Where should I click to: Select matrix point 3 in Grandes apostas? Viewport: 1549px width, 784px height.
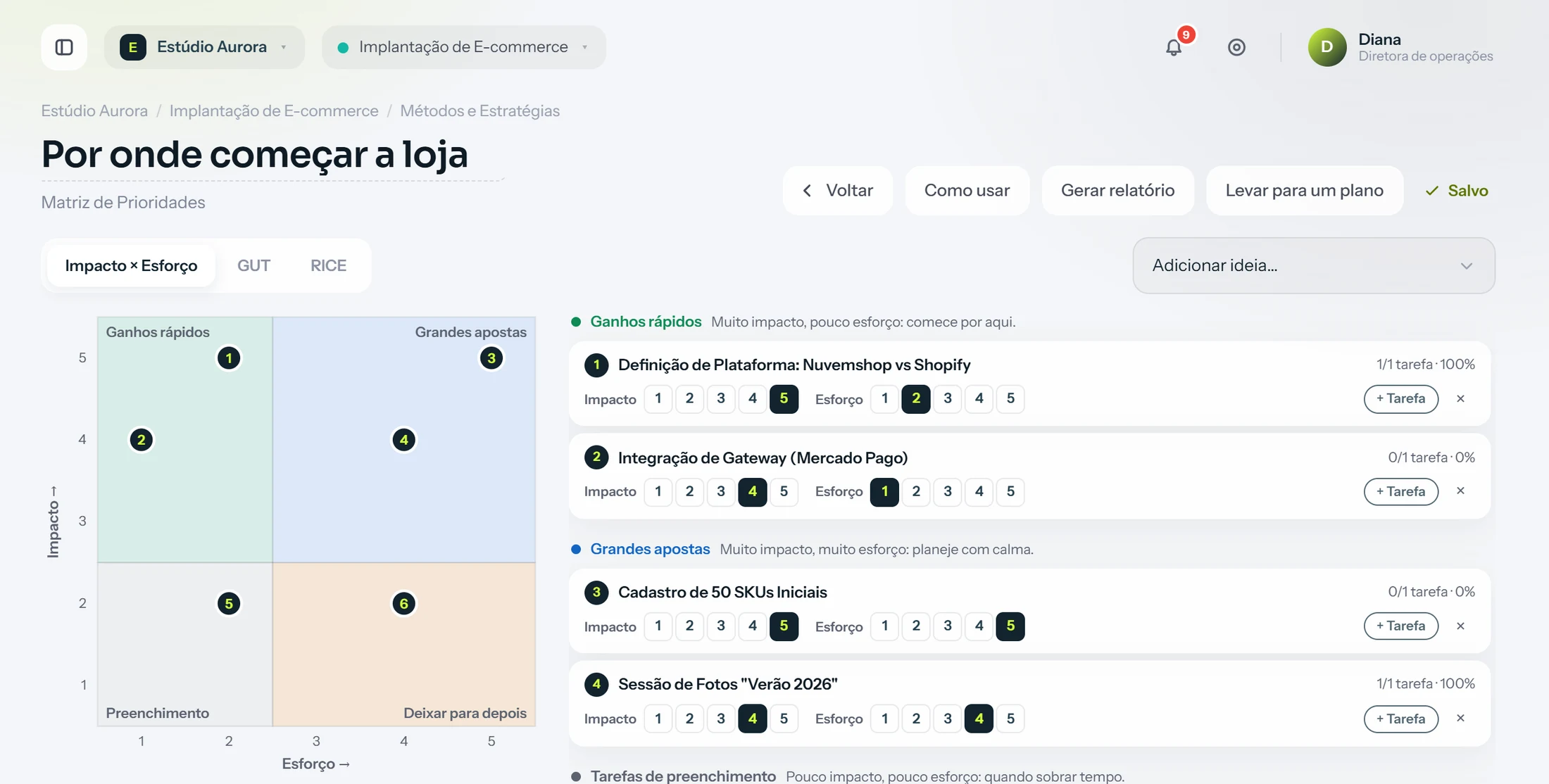[491, 358]
